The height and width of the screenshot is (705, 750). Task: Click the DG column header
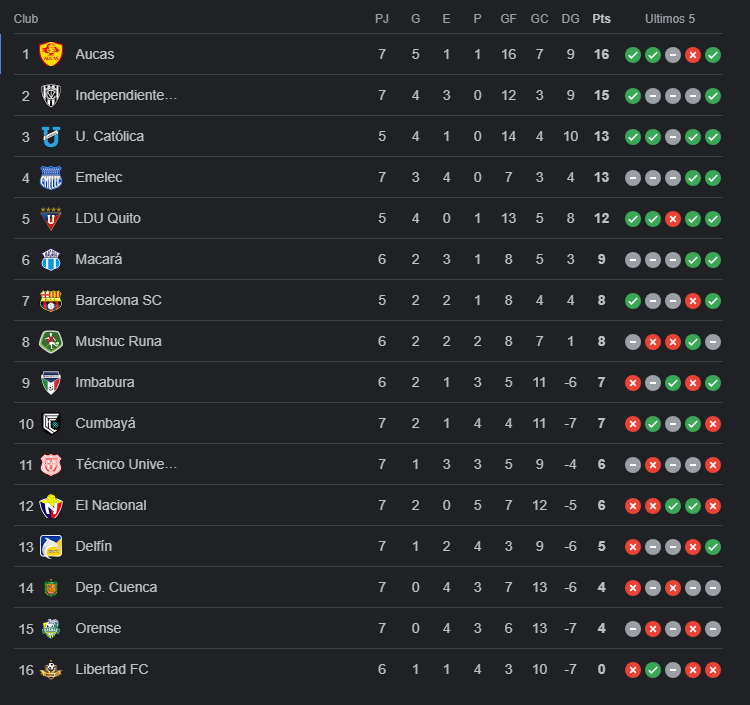[570, 19]
